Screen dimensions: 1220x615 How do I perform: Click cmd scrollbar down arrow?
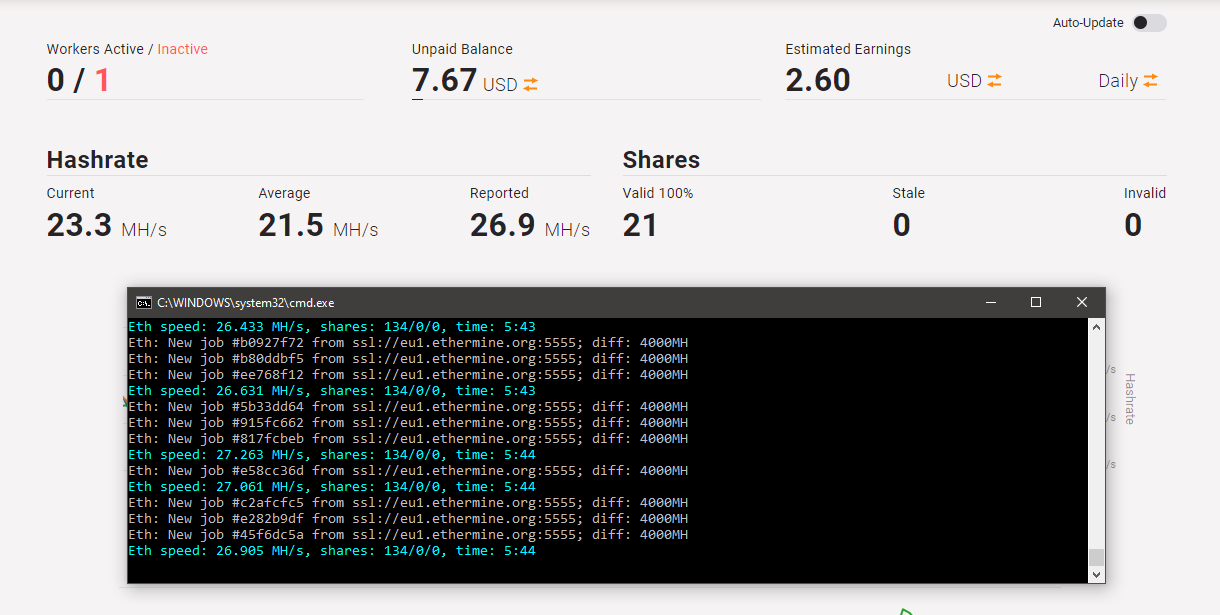coord(1097,574)
